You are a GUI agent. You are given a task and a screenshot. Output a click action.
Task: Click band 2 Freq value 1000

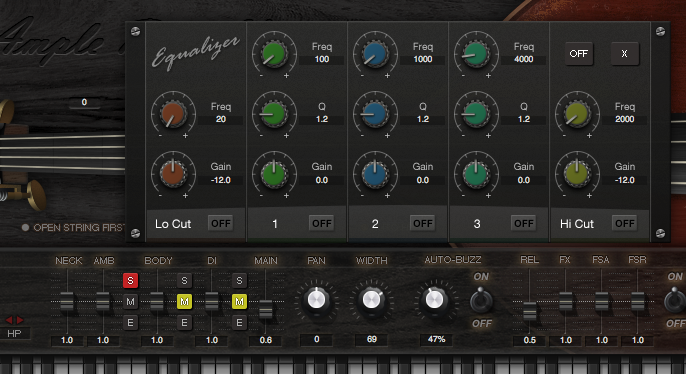pos(423,59)
